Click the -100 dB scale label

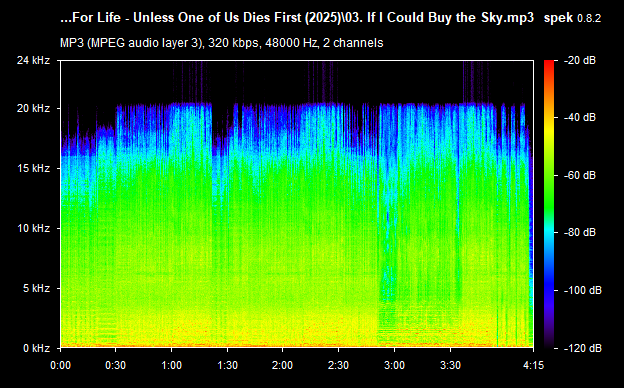click(583, 290)
